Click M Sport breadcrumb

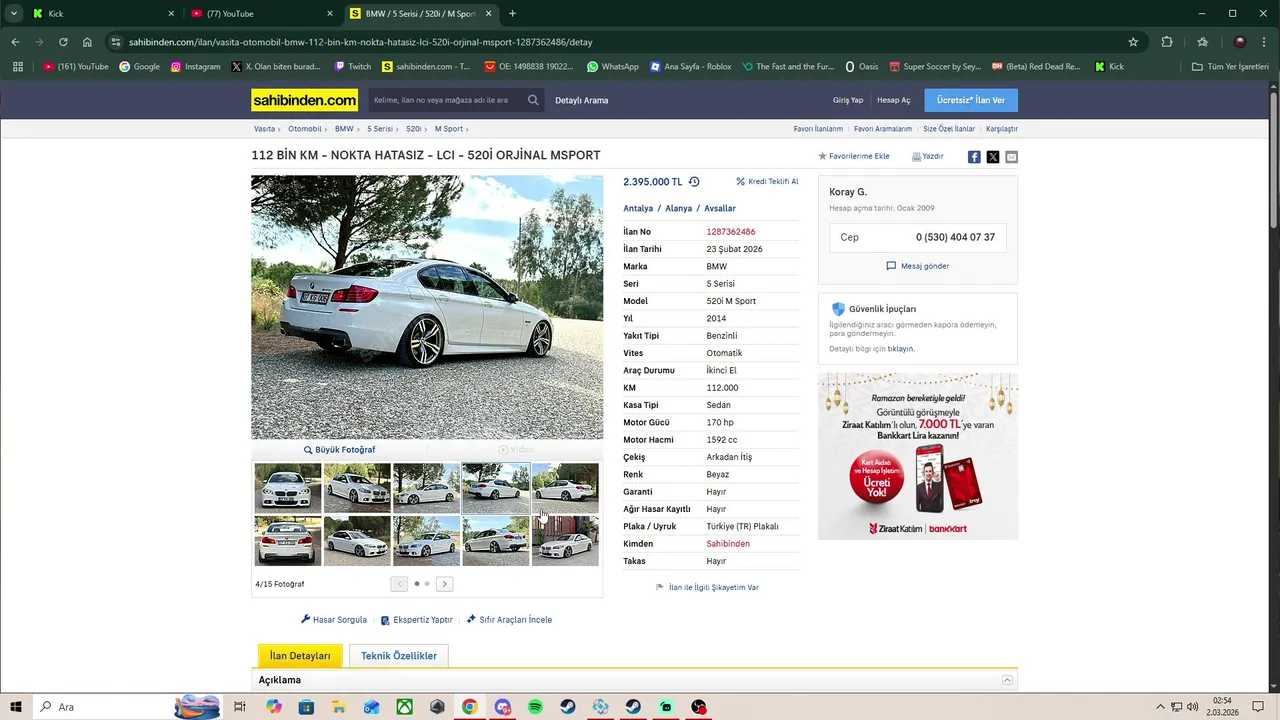pyautogui.click(x=449, y=129)
